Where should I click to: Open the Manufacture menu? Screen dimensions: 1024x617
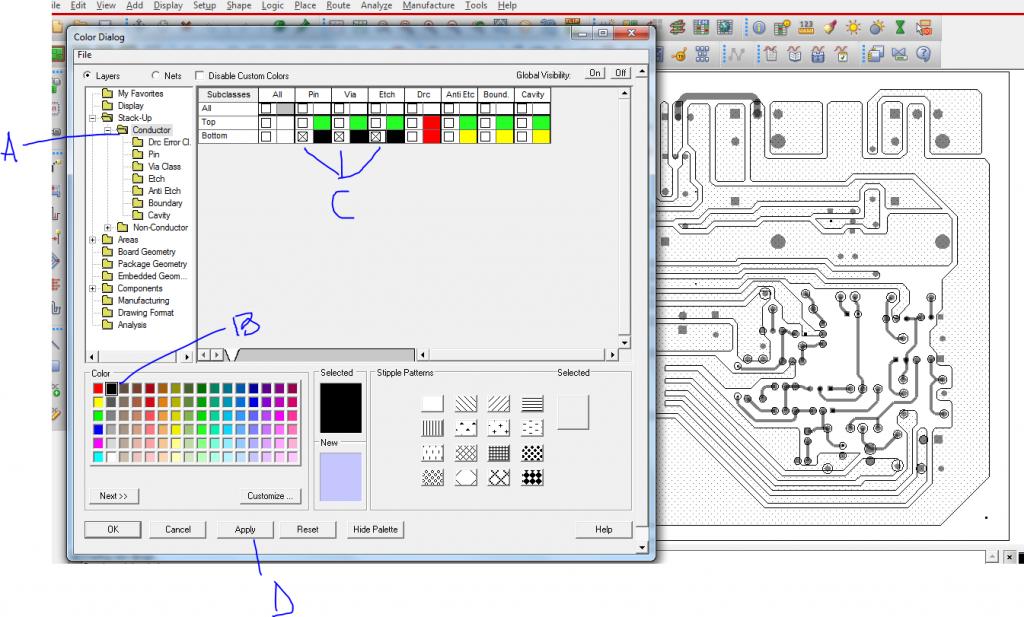[x=428, y=5]
